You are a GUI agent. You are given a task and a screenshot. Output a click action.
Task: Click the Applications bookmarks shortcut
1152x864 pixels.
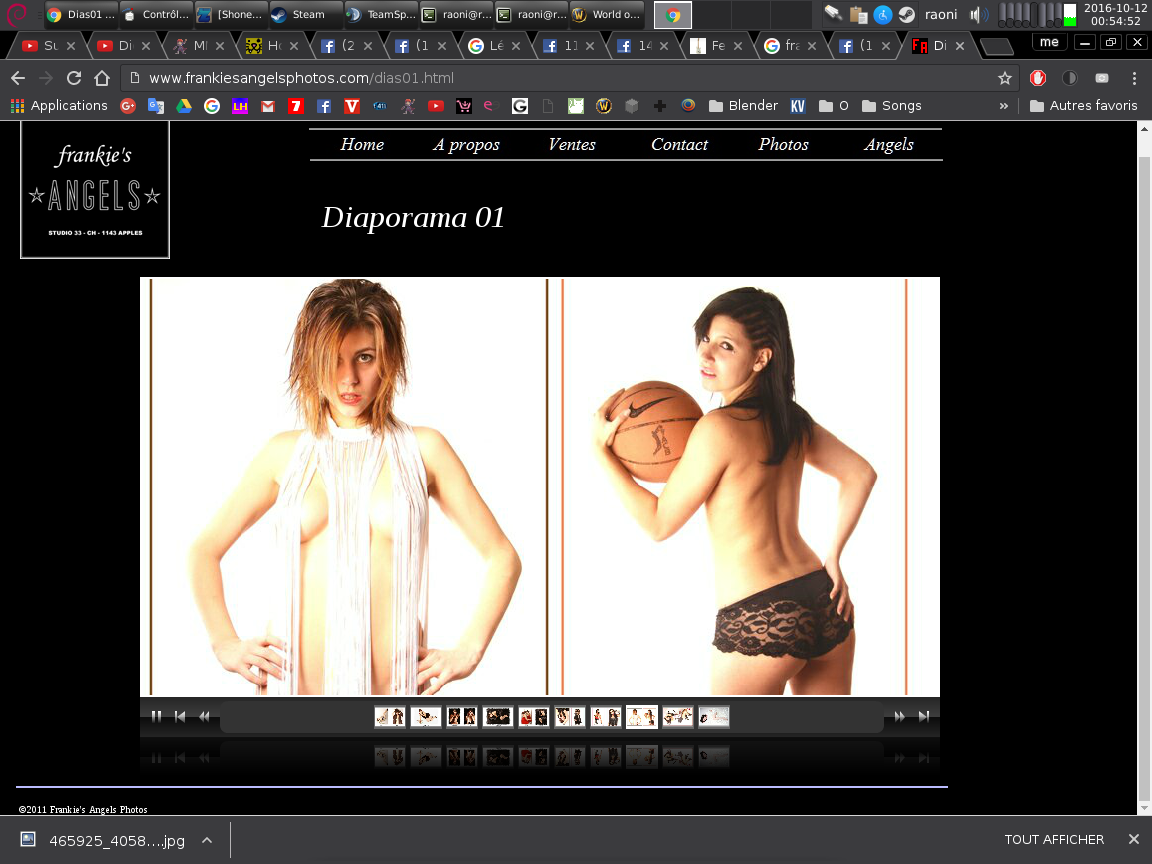[59, 106]
